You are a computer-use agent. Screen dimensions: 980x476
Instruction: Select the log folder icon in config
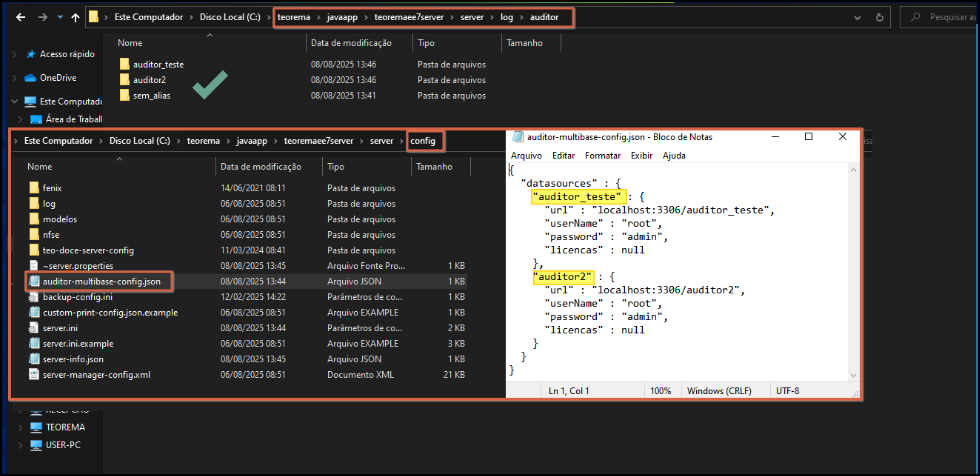pyautogui.click(x=34, y=204)
